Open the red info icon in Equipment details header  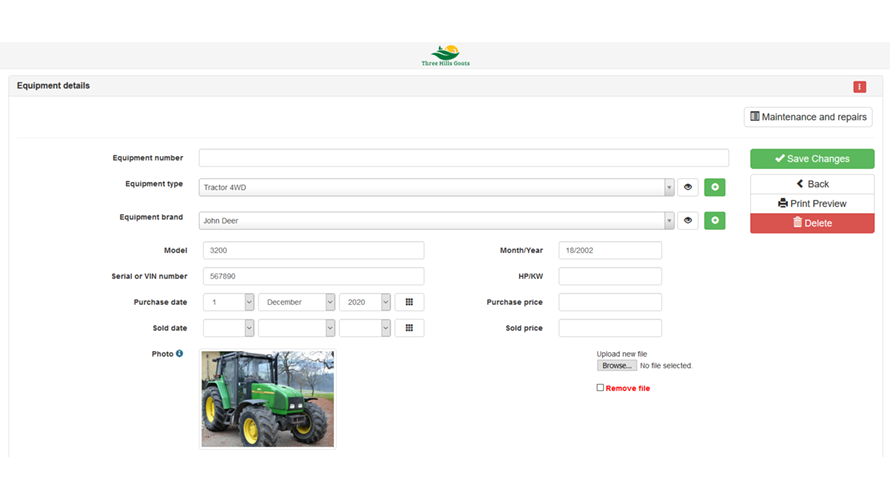click(x=859, y=86)
